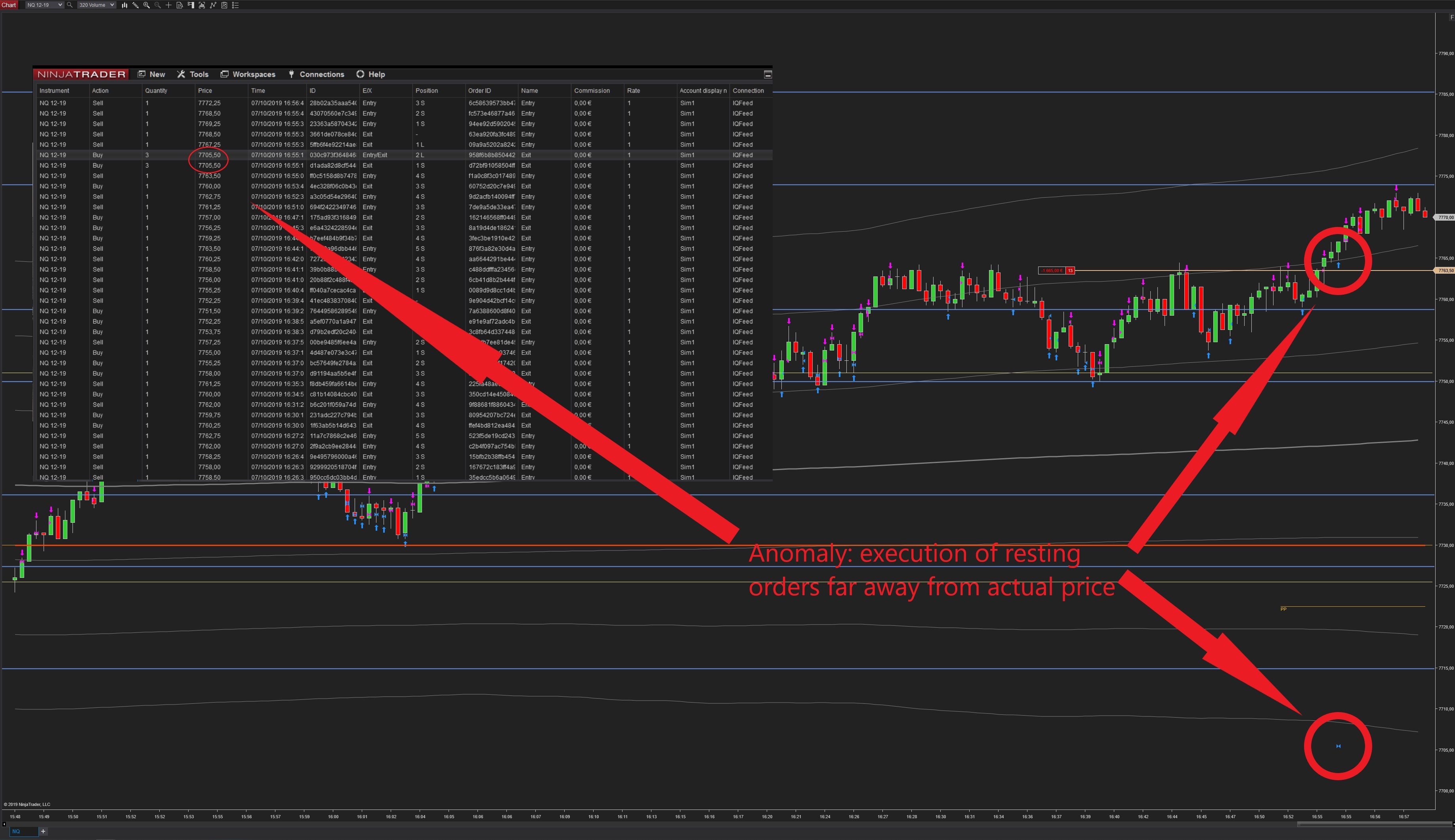Open the strategies line-graph icon

213,5
